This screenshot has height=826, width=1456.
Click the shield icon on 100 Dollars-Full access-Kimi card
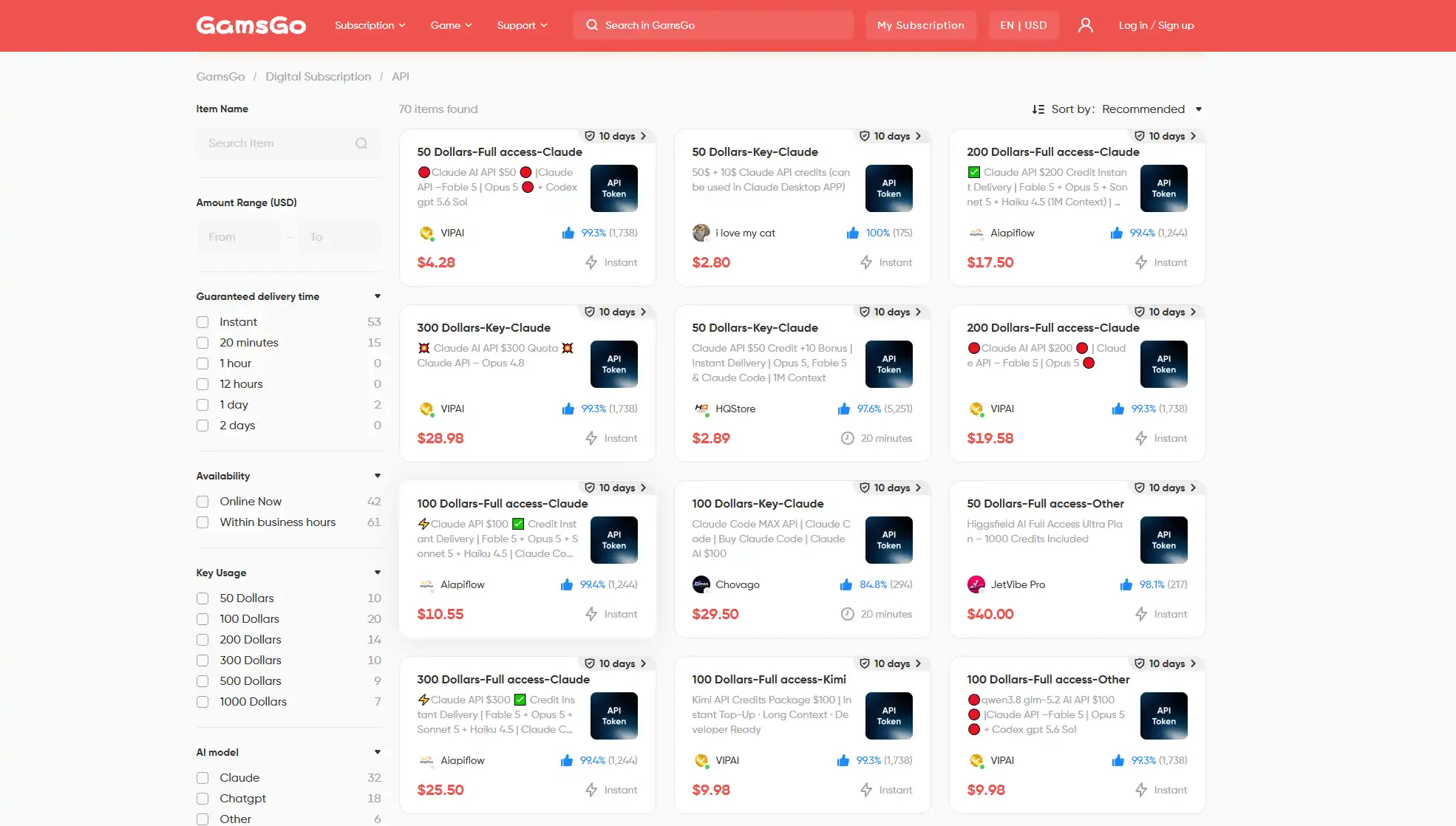[865, 663]
